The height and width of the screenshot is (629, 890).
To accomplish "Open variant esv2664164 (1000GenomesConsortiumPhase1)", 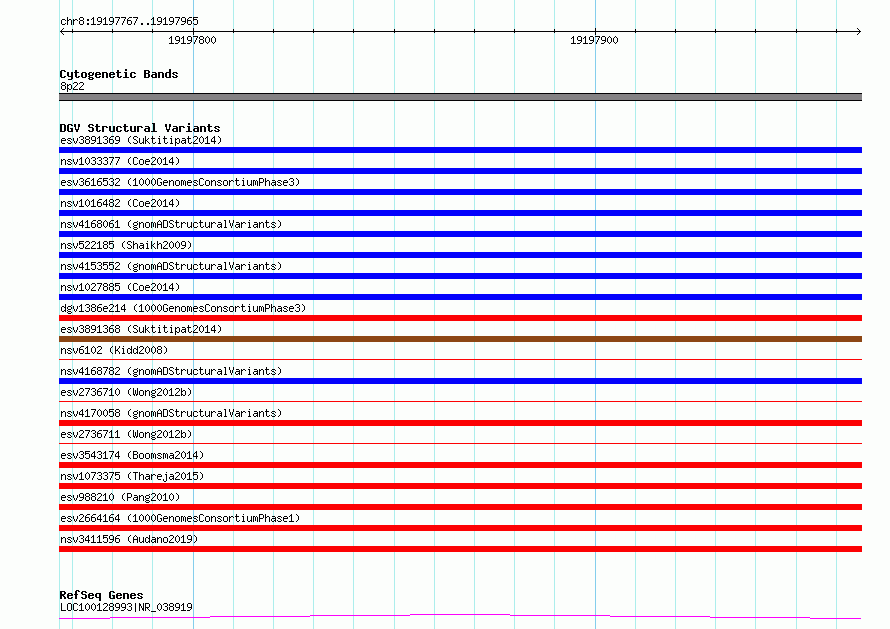I will 180,518.
